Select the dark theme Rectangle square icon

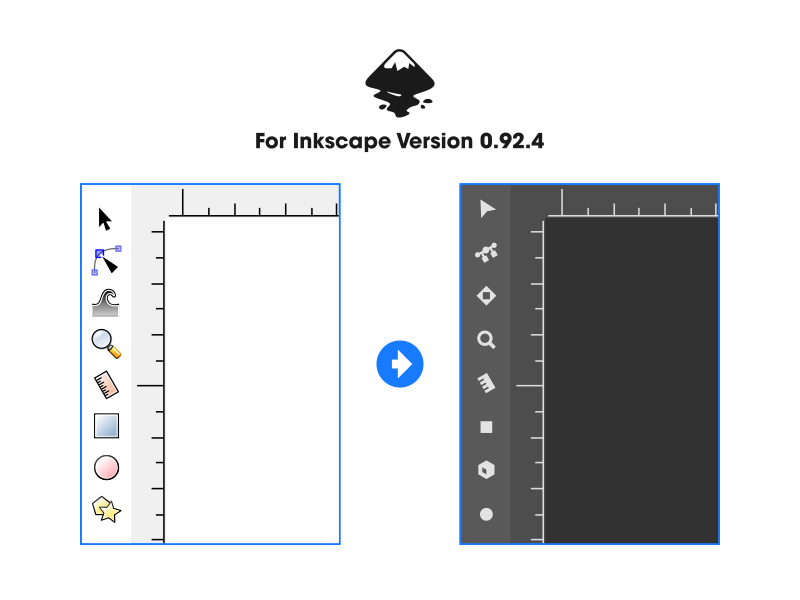486,427
